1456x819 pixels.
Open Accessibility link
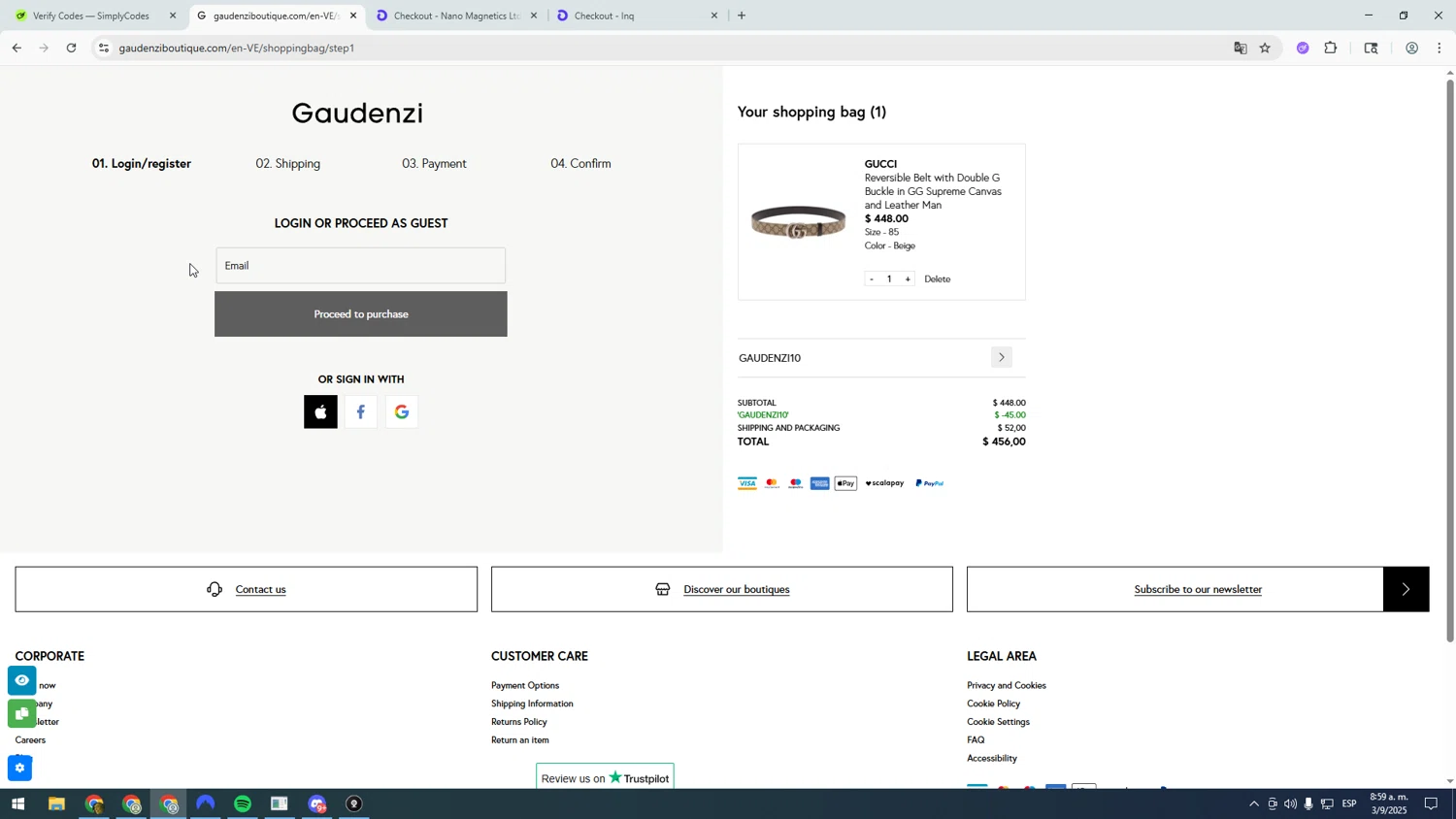pos(992,759)
